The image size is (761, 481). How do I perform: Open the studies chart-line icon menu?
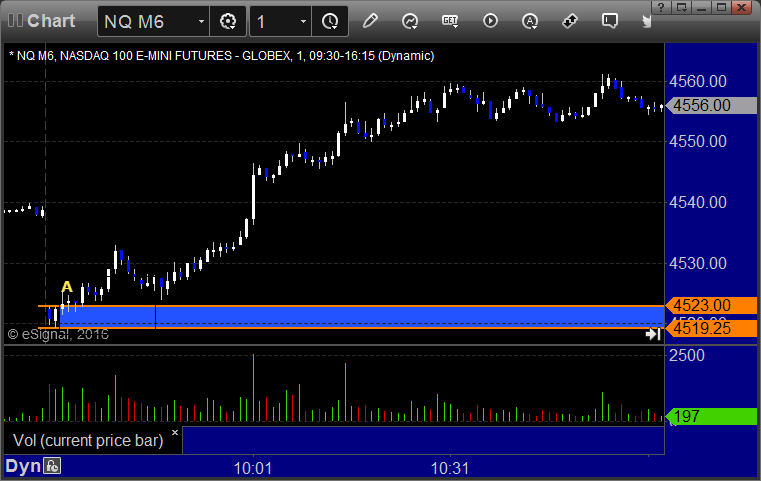[x=410, y=21]
